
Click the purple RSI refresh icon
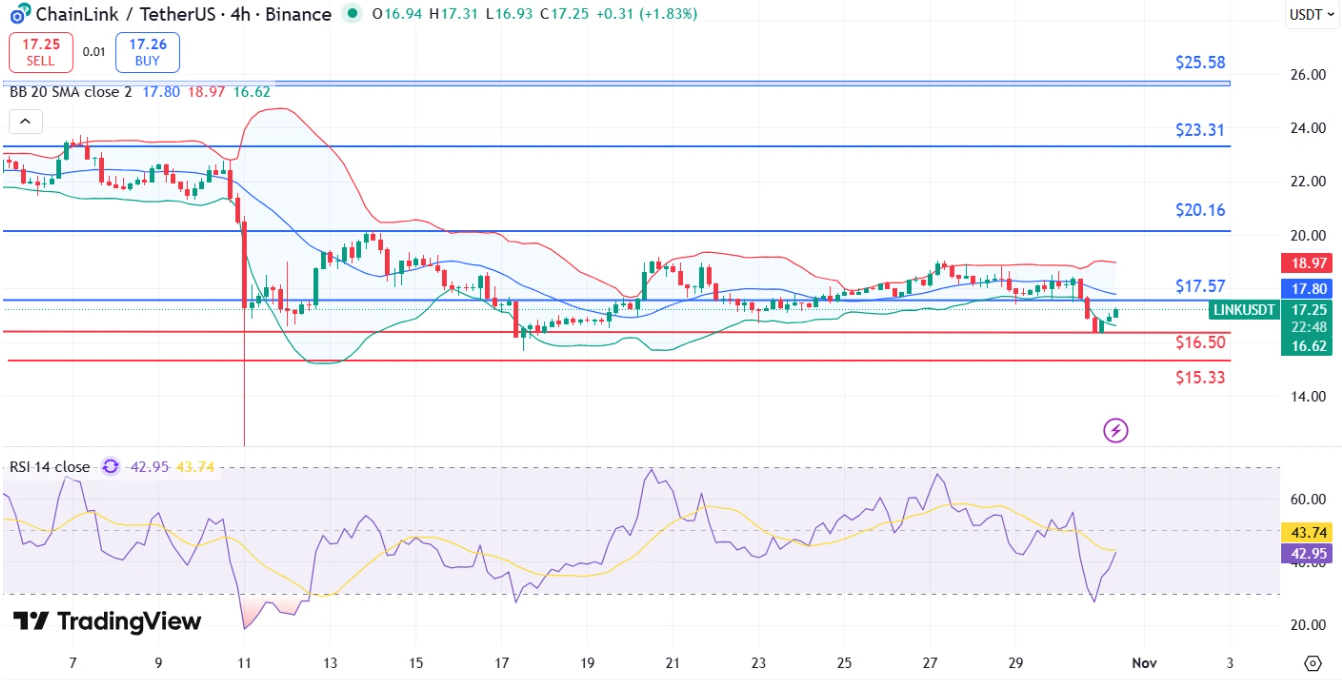click(110, 467)
